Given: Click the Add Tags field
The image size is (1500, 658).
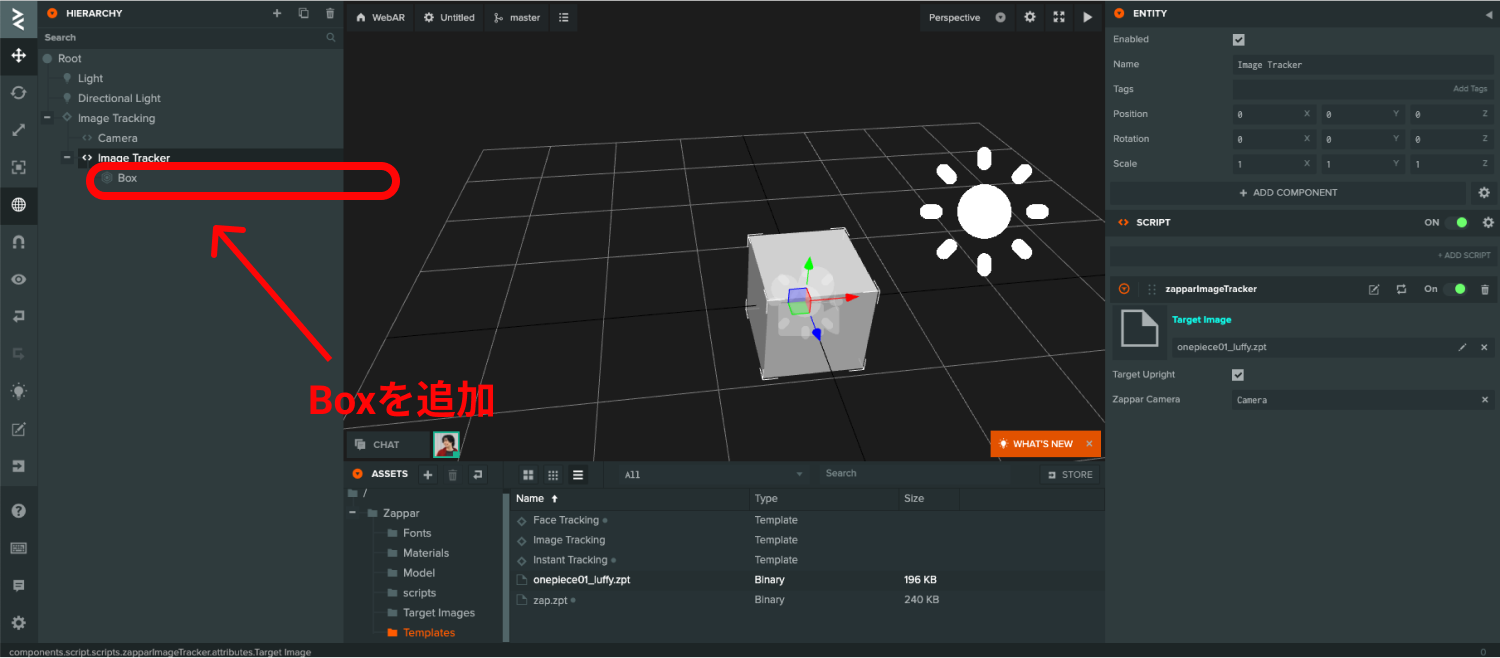Looking at the screenshot, I should coord(1364,89).
